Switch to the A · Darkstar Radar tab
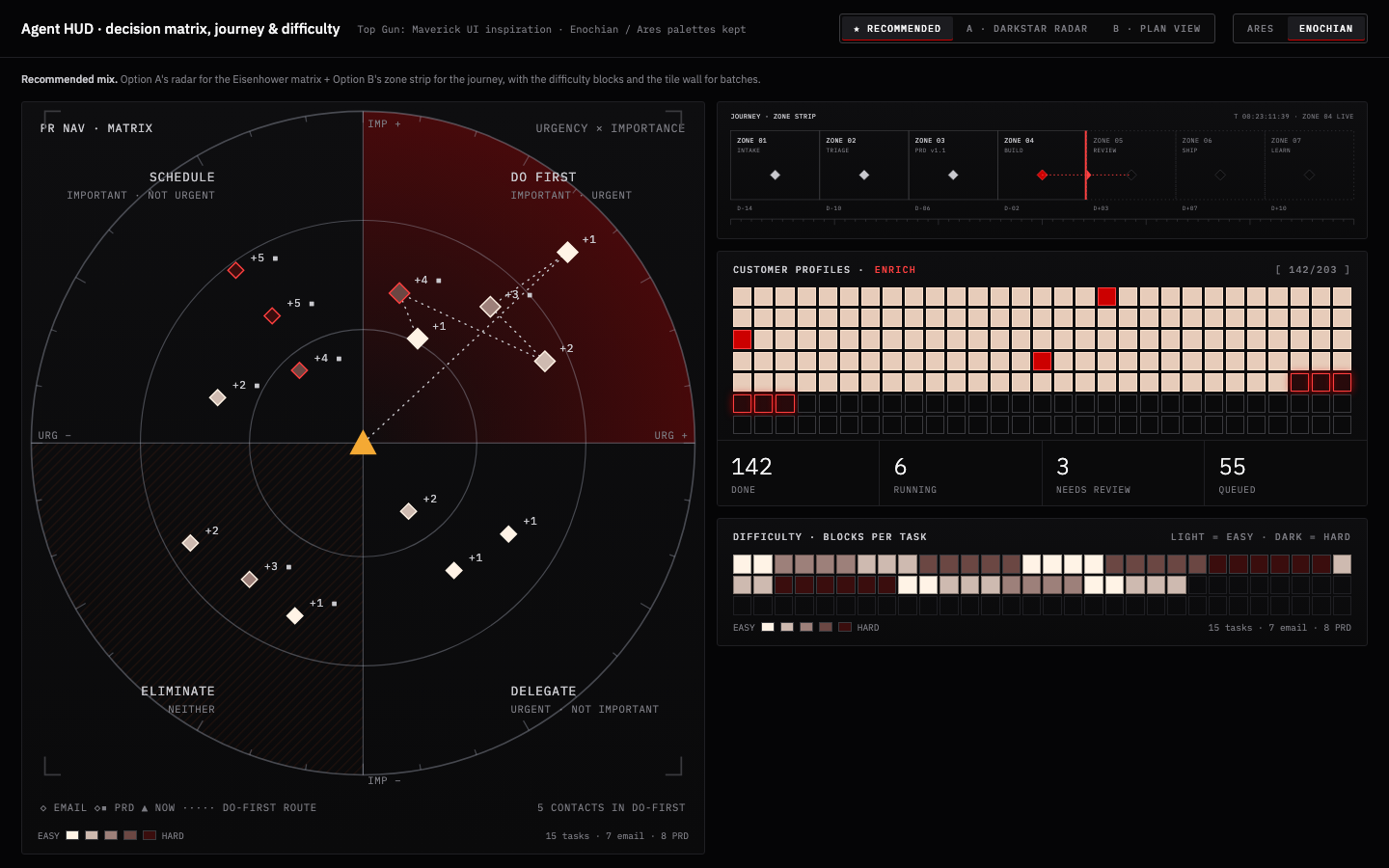This screenshot has height=868, width=1389. [1026, 29]
